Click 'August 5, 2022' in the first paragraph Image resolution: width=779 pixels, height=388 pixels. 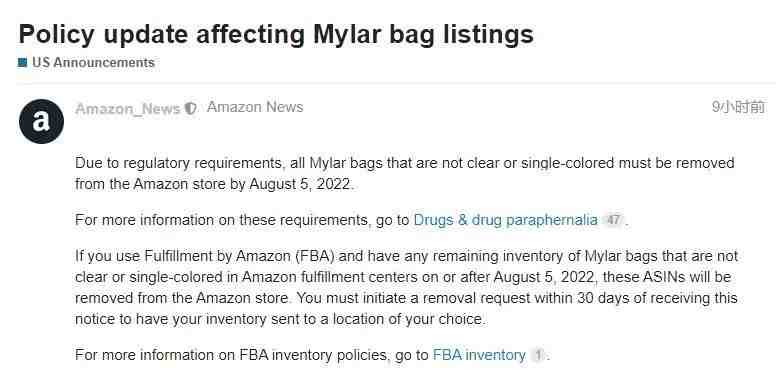pyautogui.click(x=301, y=184)
